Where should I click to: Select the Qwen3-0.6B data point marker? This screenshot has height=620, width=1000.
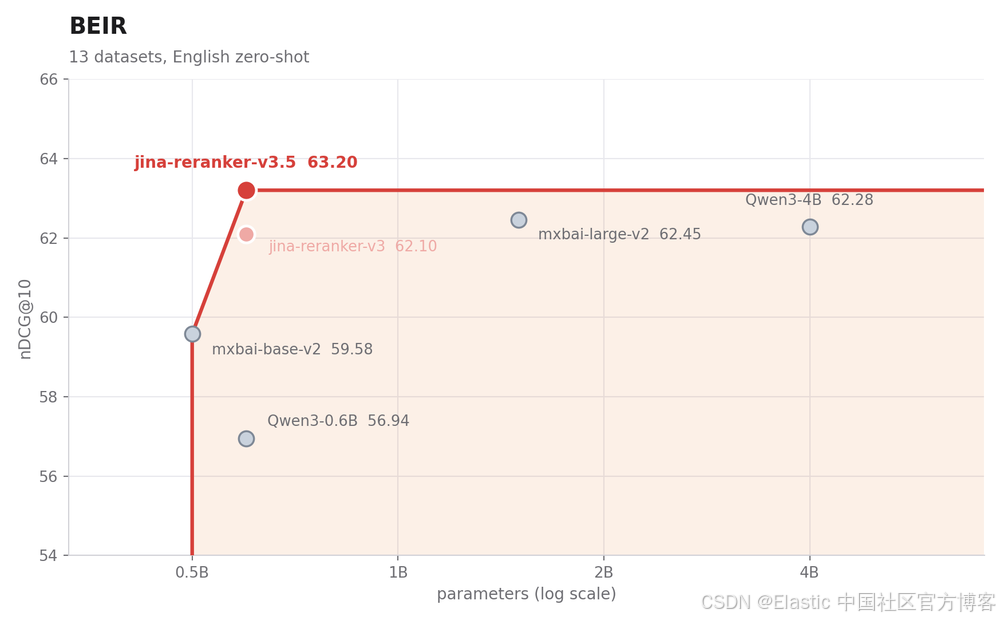(246, 439)
